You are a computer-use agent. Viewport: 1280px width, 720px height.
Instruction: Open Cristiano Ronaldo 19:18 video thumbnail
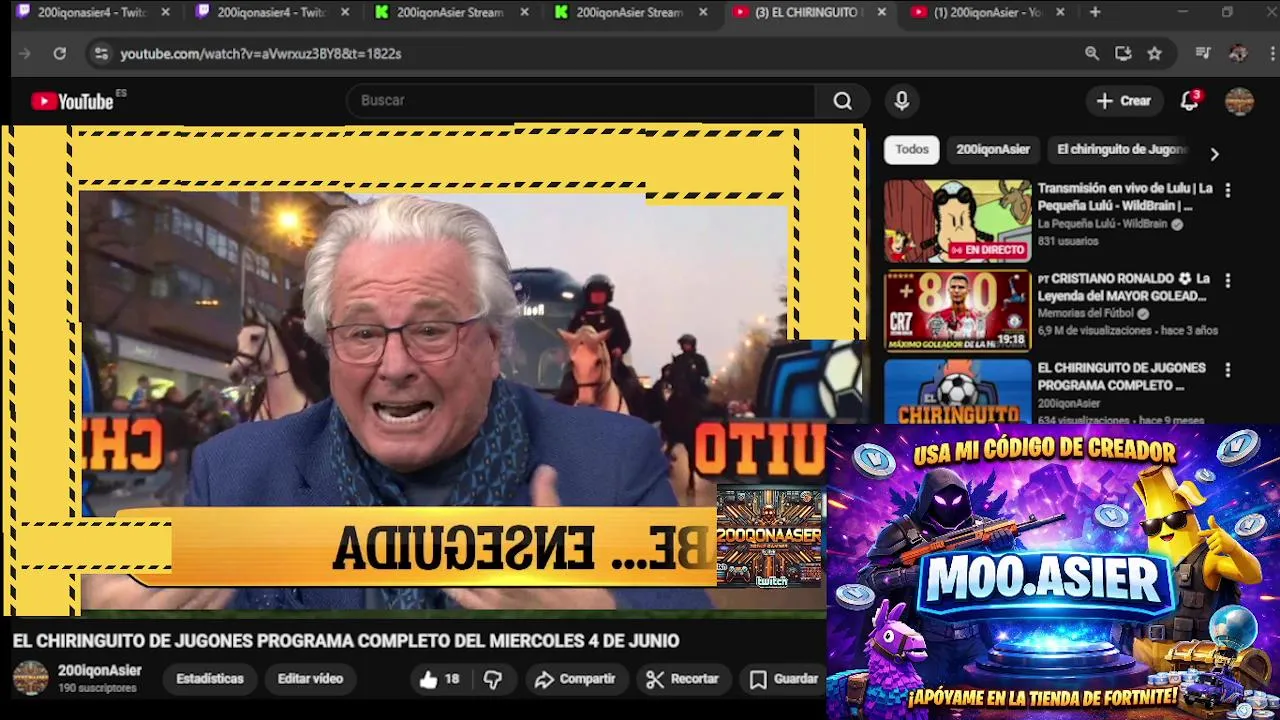pos(957,311)
